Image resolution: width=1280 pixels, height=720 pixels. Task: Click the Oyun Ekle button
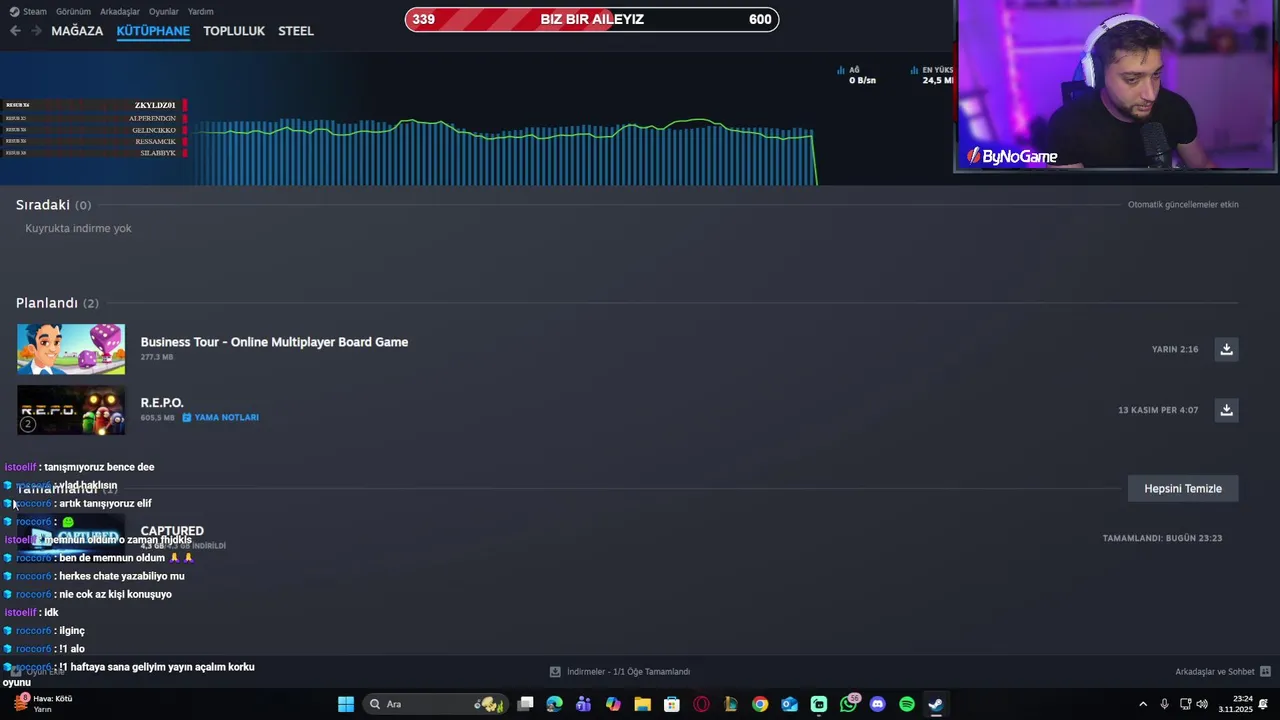pyautogui.click(x=38, y=672)
